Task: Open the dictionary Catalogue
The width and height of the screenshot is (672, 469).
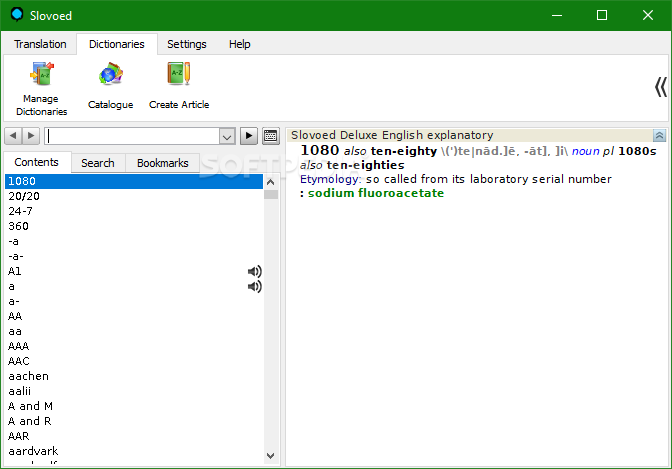Action: 111,86
